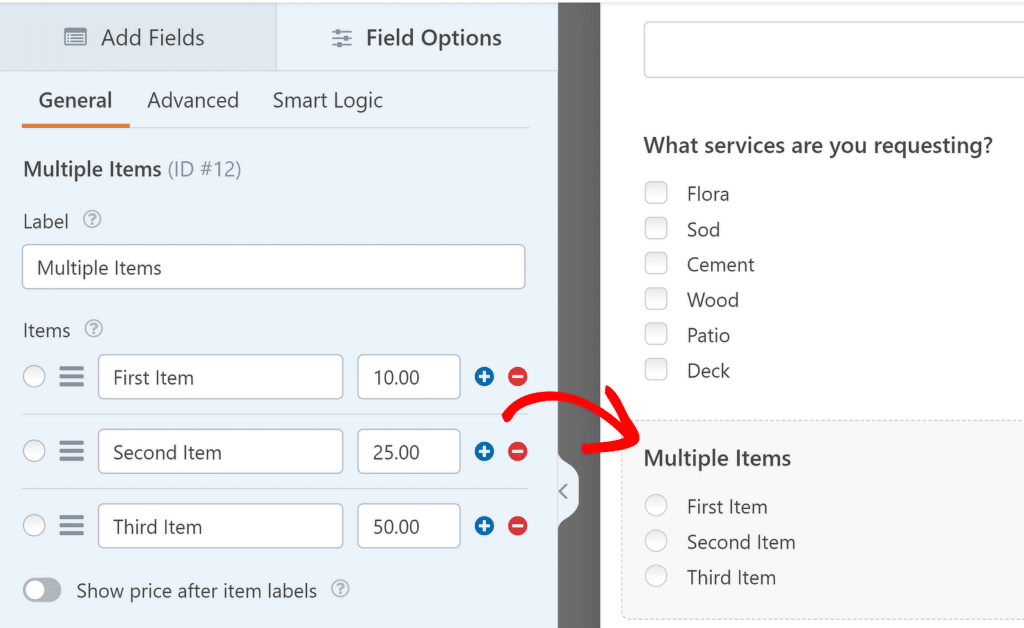This screenshot has height=628, width=1024.
Task: Open the Label help tooltip icon
Action: click(x=92, y=219)
